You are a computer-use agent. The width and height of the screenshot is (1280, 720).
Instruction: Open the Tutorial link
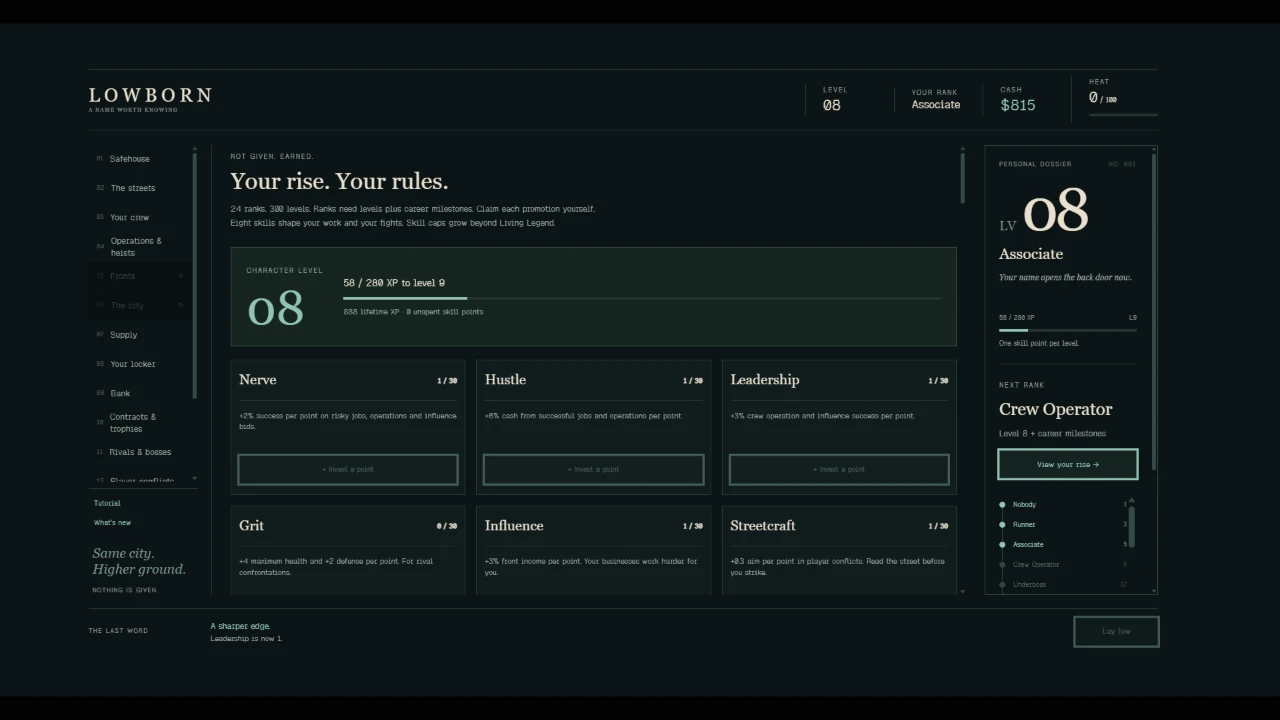[107, 503]
